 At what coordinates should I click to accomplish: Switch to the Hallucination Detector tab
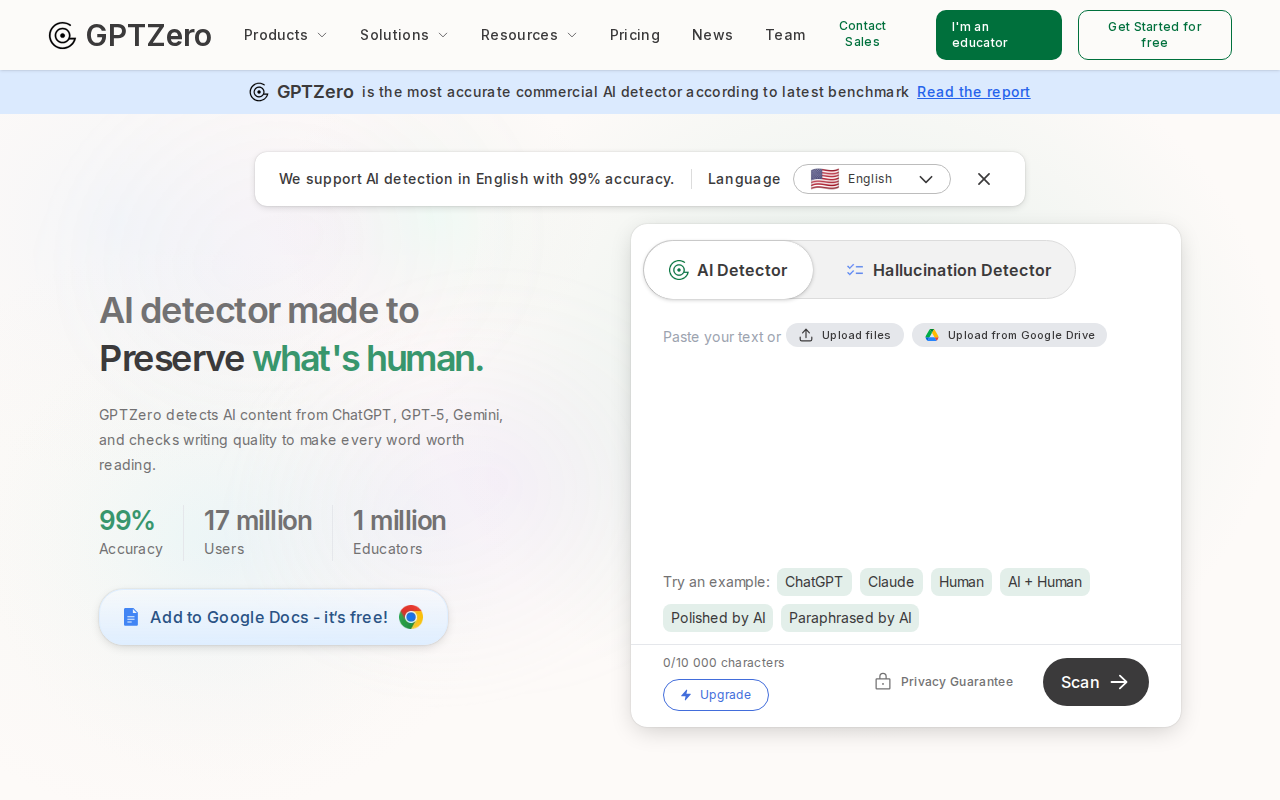tap(948, 270)
